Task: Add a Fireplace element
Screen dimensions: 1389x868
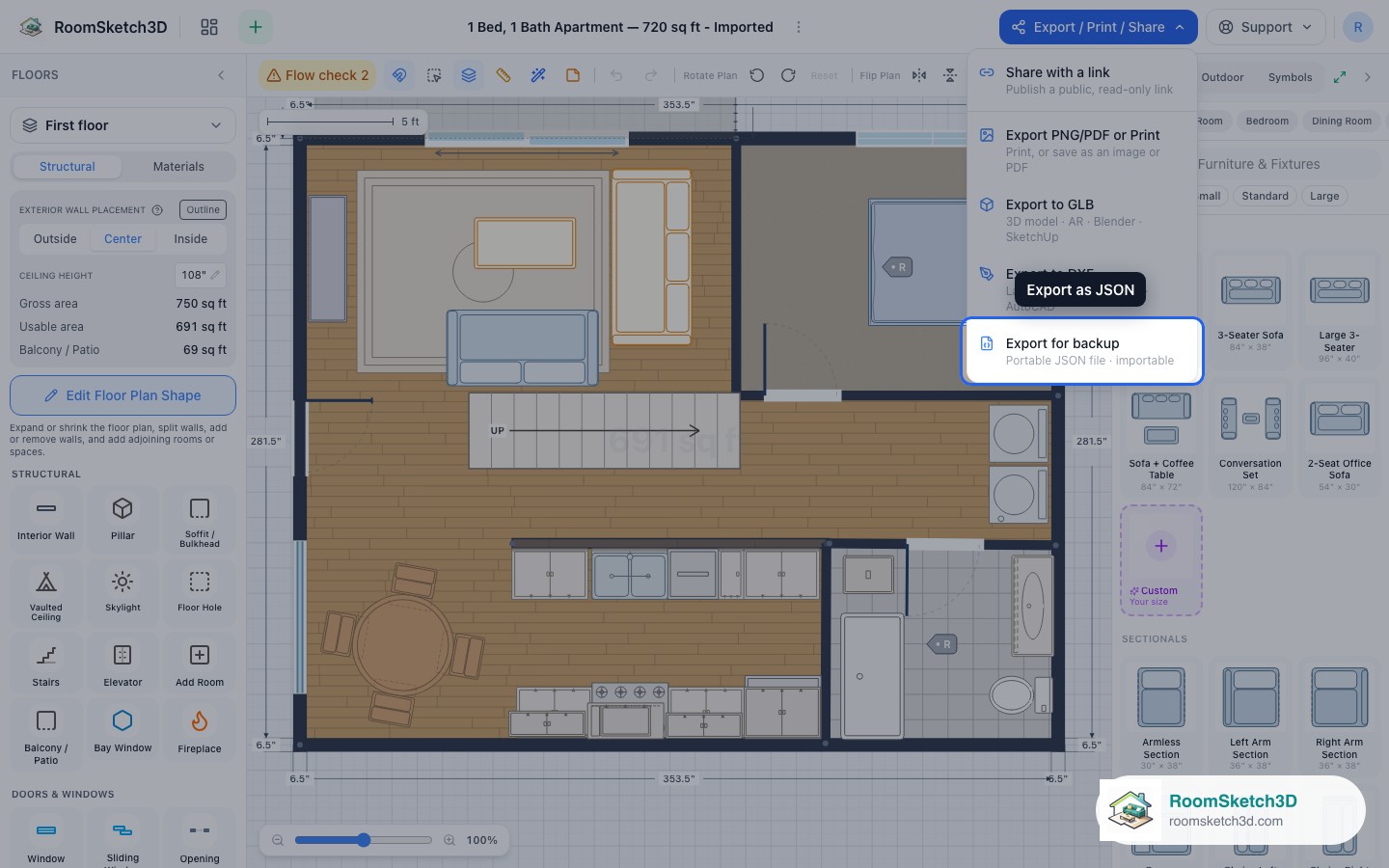Action: click(200, 733)
